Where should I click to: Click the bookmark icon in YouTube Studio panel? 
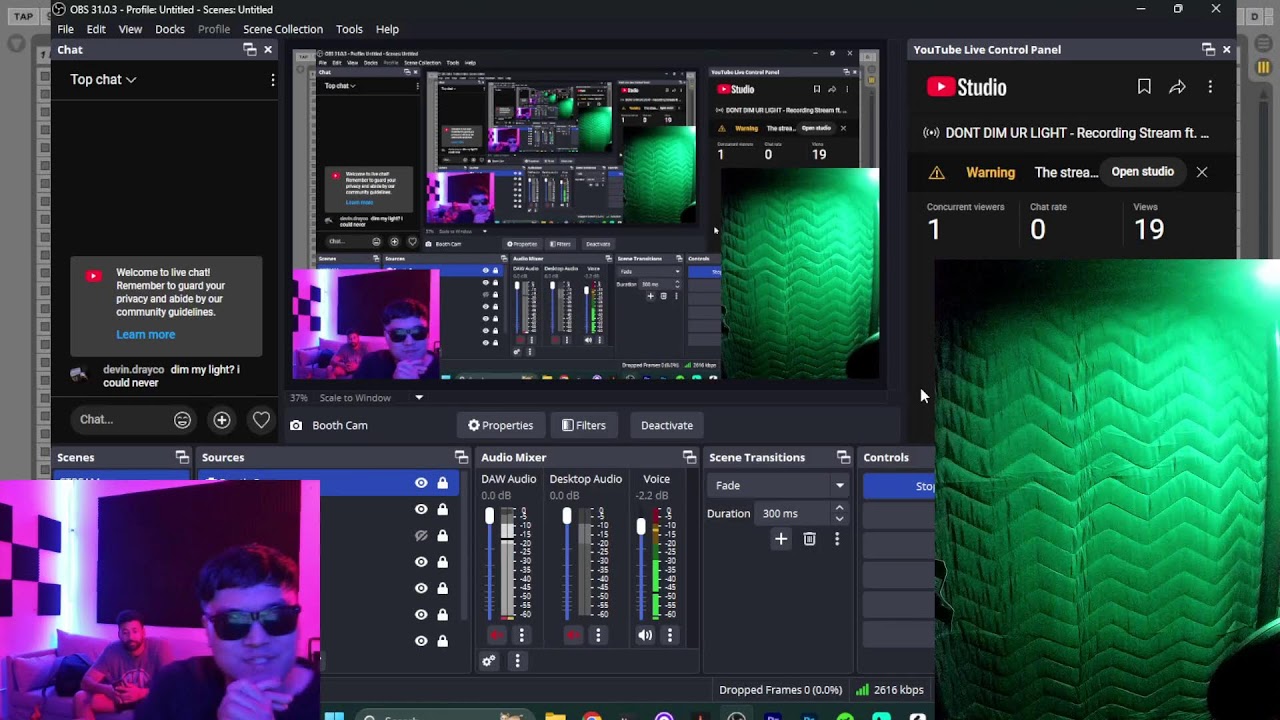tap(1144, 87)
